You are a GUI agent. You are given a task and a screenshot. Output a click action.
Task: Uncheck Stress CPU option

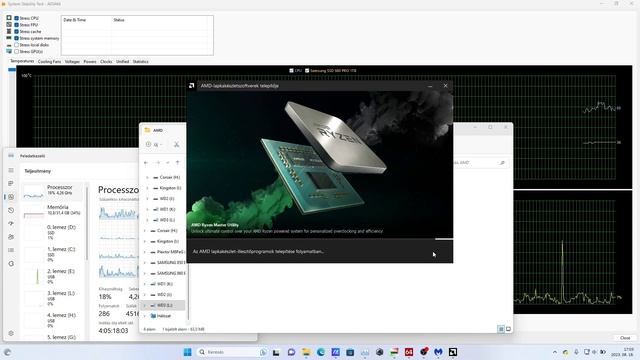pyautogui.click(x=16, y=18)
